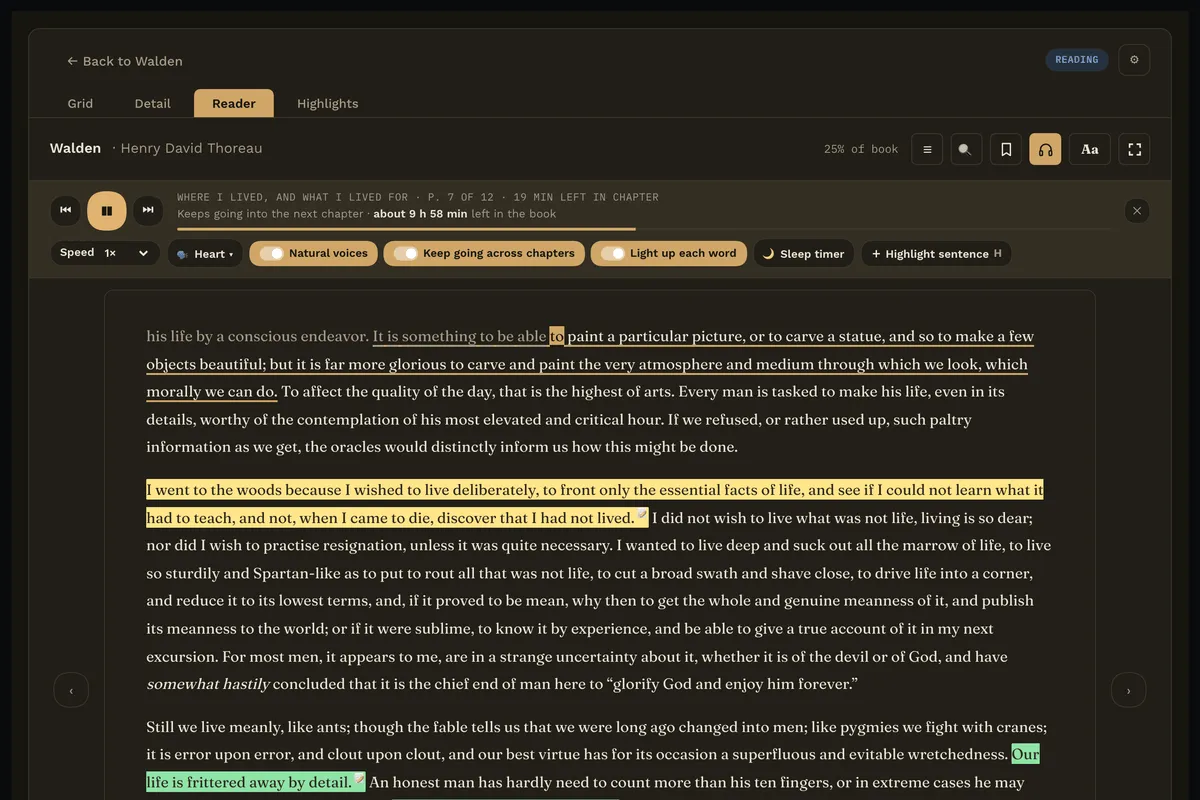Viewport: 1200px width, 800px height.
Task: Pause the narration
Action: click(107, 210)
